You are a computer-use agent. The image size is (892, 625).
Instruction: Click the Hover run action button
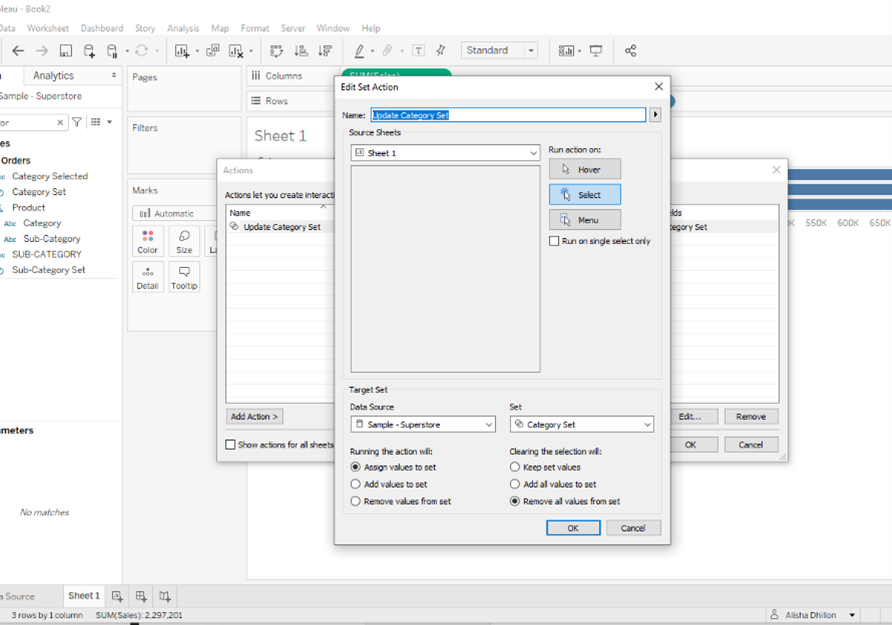coord(584,169)
